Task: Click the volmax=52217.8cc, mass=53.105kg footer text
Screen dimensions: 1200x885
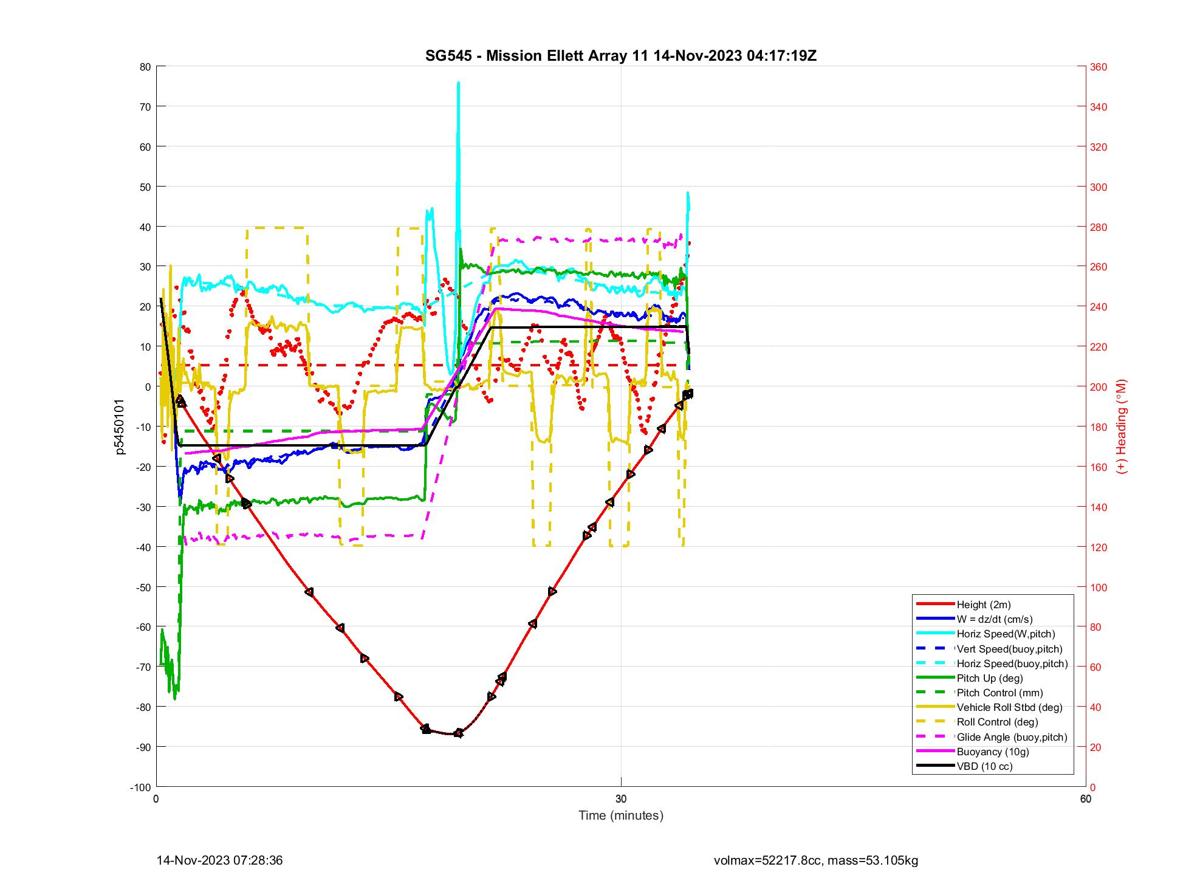Action: coord(816,861)
